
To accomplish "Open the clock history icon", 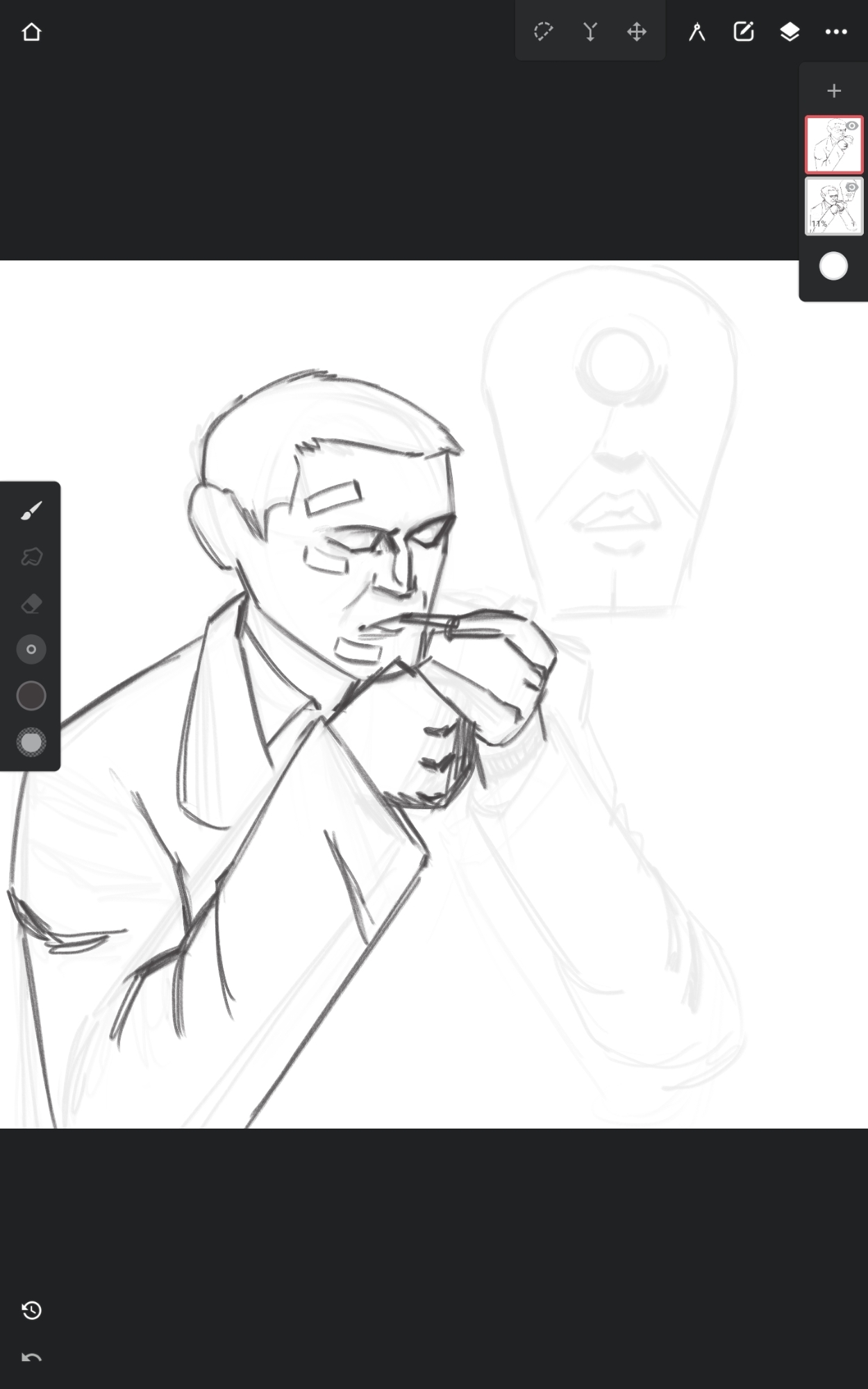I will [31, 1311].
